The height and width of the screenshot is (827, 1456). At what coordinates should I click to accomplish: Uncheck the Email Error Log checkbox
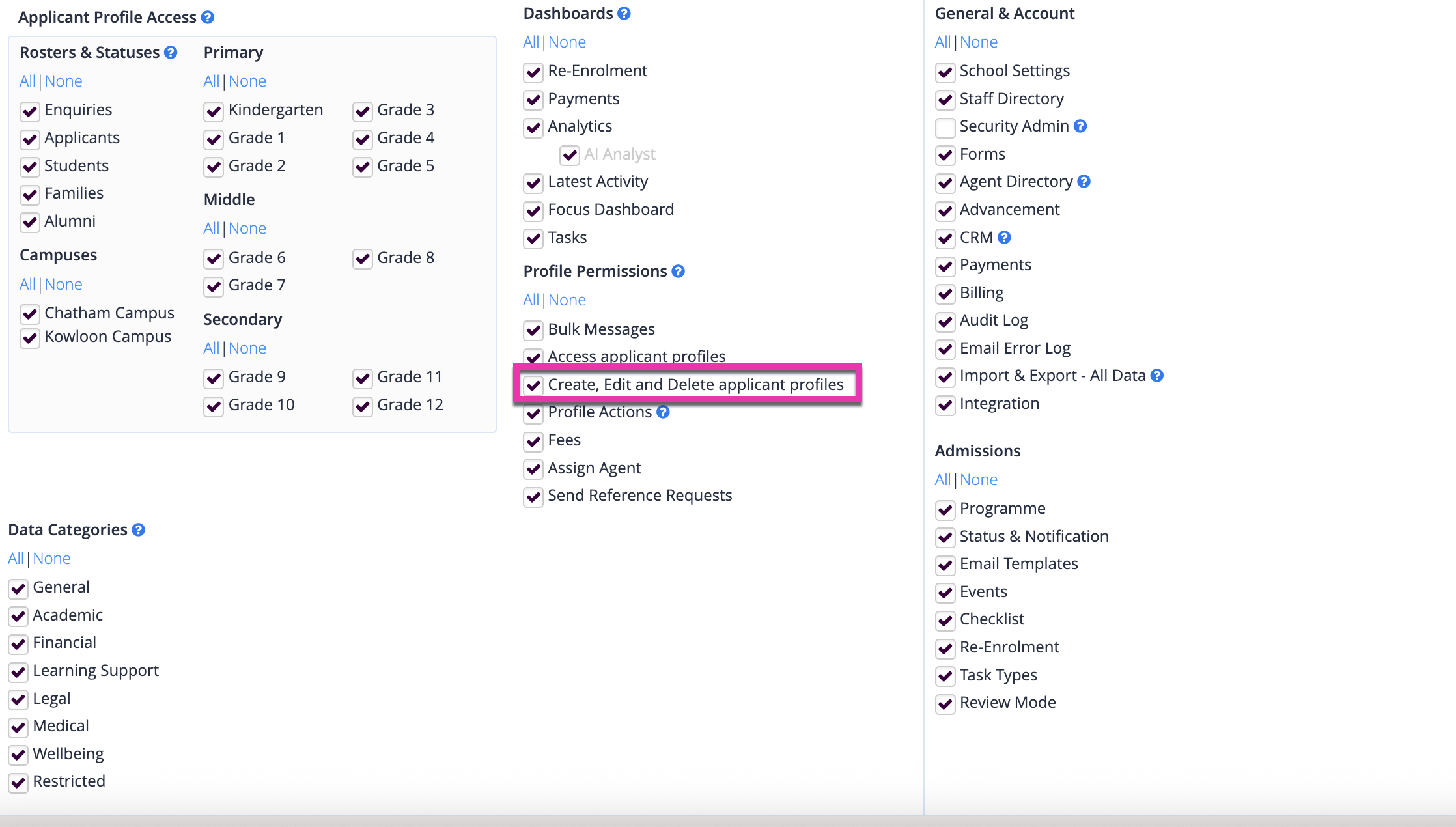(945, 350)
